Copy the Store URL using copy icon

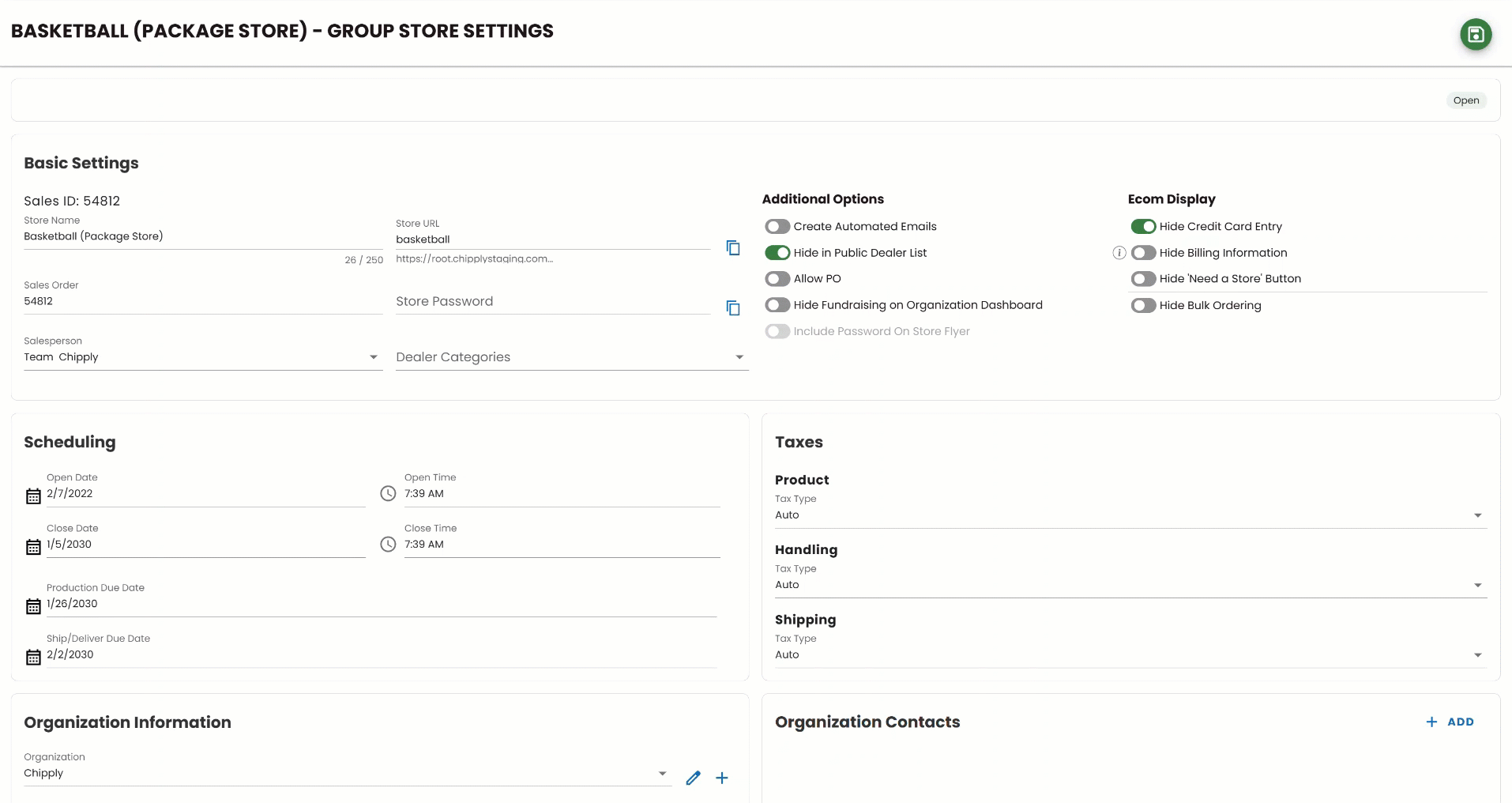(x=732, y=248)
